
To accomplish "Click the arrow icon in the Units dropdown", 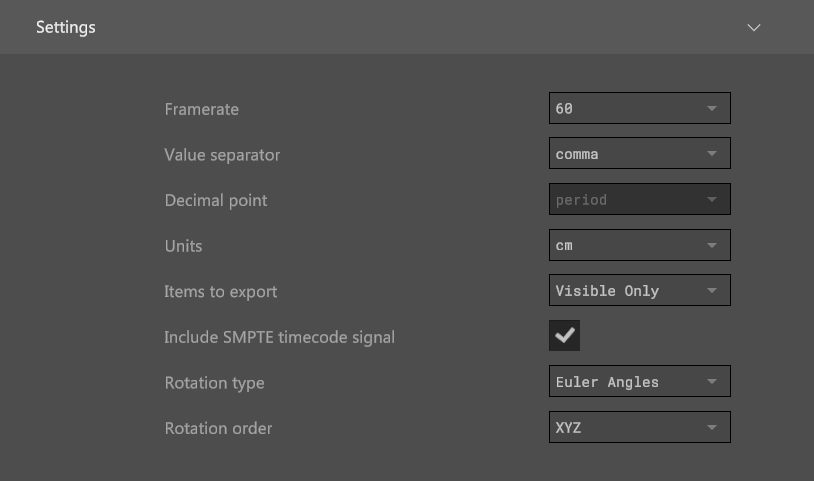I will point(712,245).
